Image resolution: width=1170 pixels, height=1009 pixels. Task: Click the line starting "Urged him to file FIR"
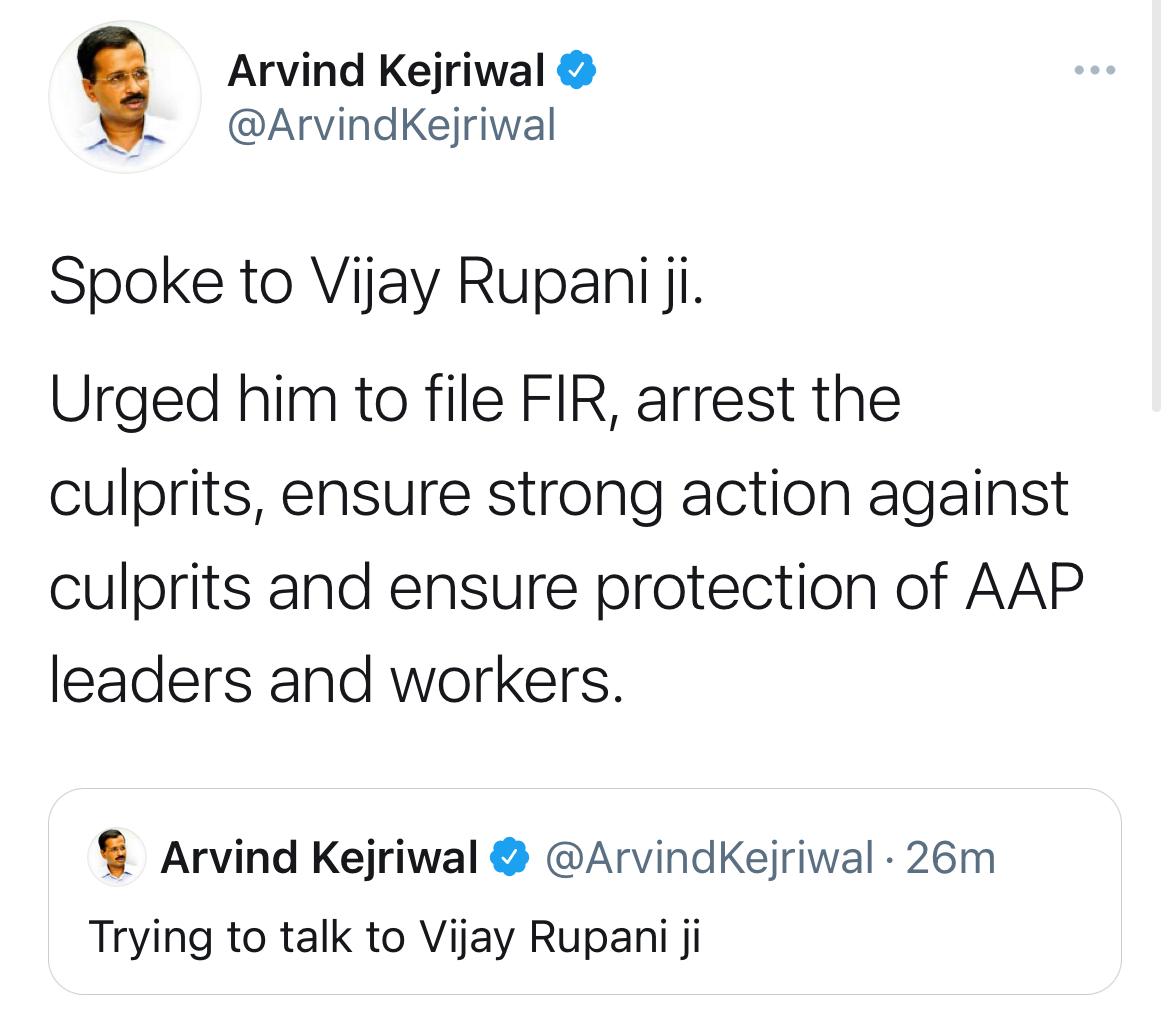pos(475,400)
